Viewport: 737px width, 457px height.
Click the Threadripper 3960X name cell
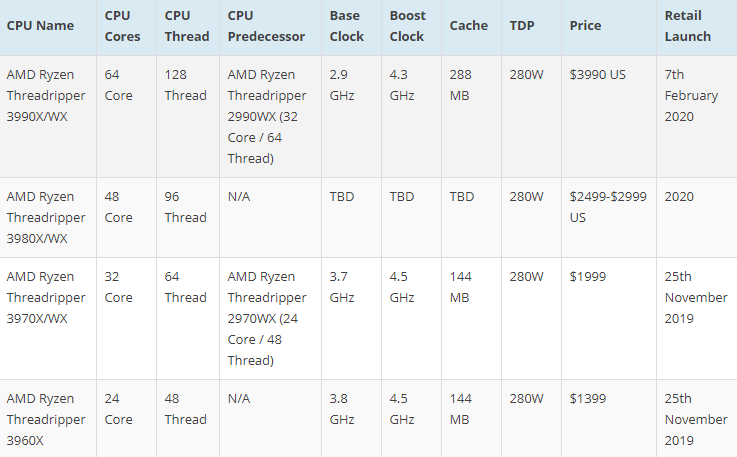pyautogui.click(x=48, y=419)
